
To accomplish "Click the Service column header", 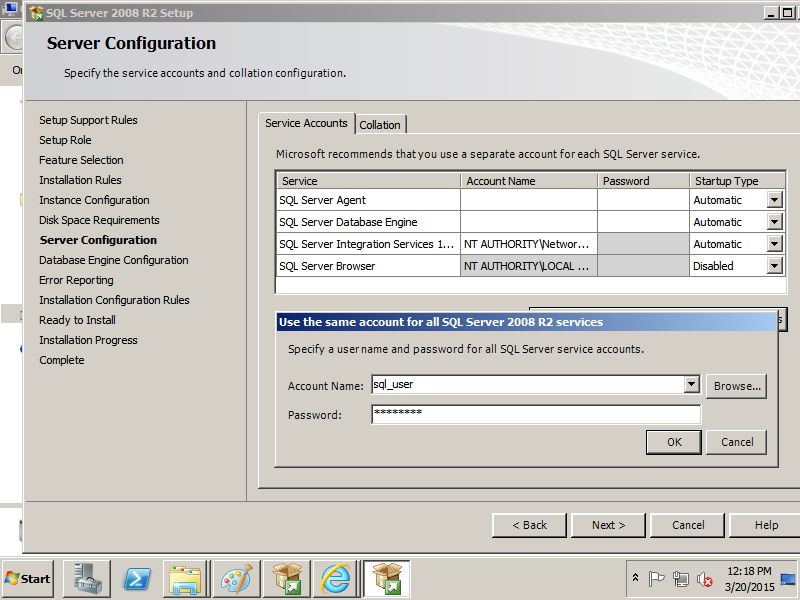I will (x=368, y=181).
